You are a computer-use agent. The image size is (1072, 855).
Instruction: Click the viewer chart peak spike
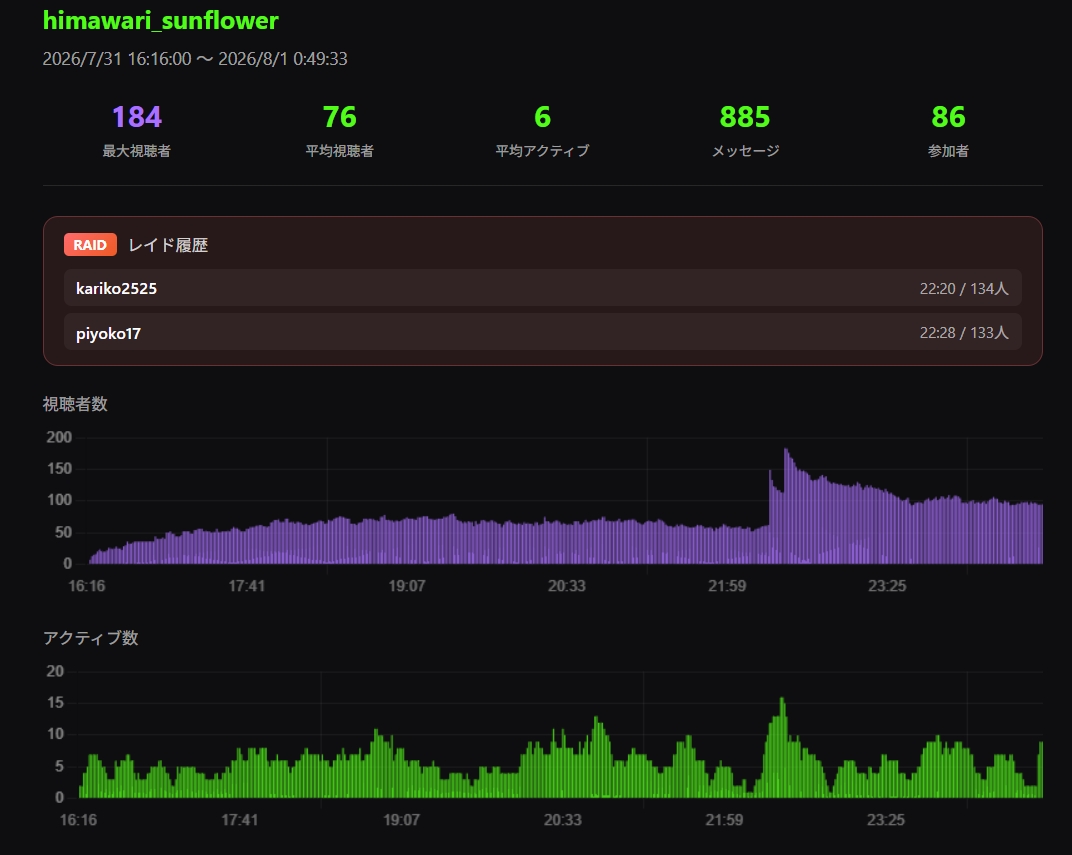(786, 452)
